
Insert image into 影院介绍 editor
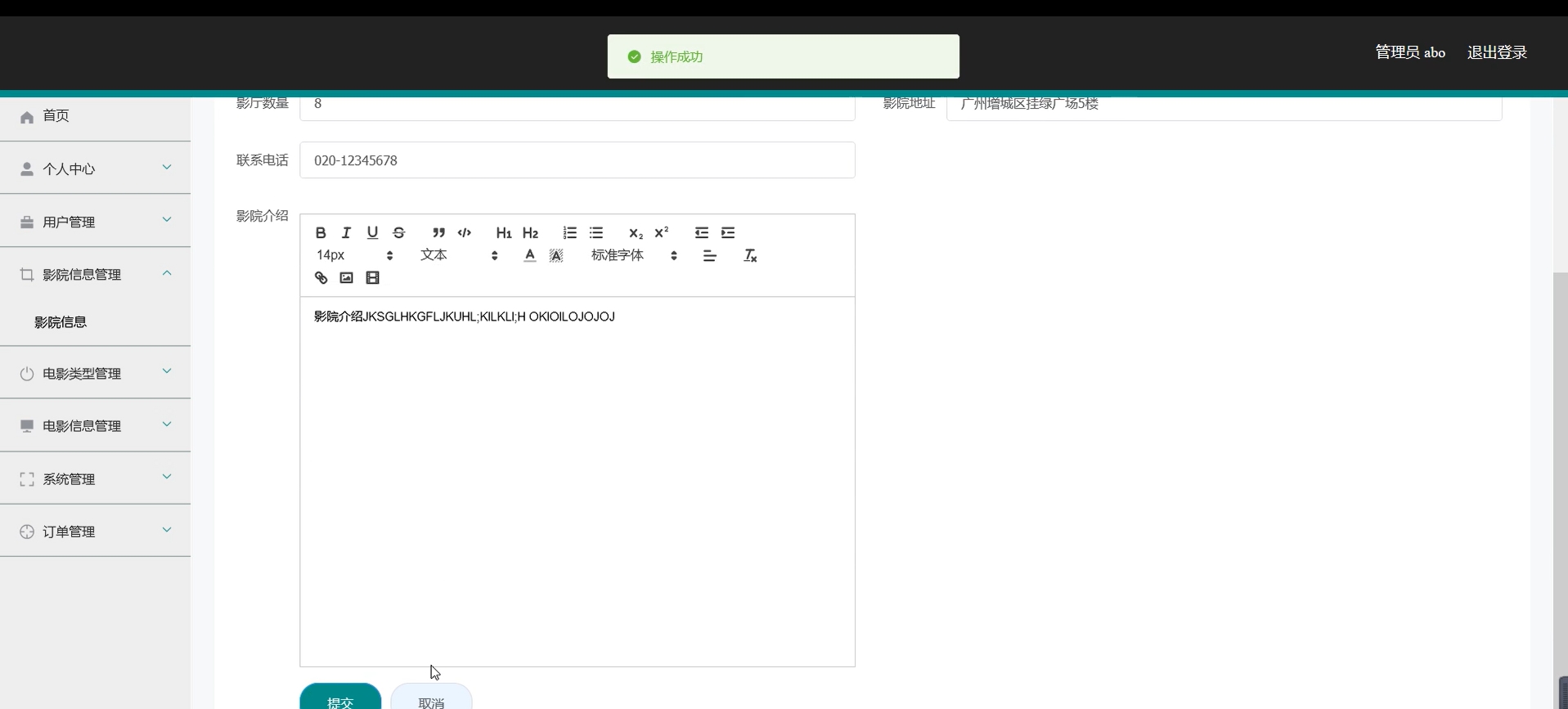(347, 278)
